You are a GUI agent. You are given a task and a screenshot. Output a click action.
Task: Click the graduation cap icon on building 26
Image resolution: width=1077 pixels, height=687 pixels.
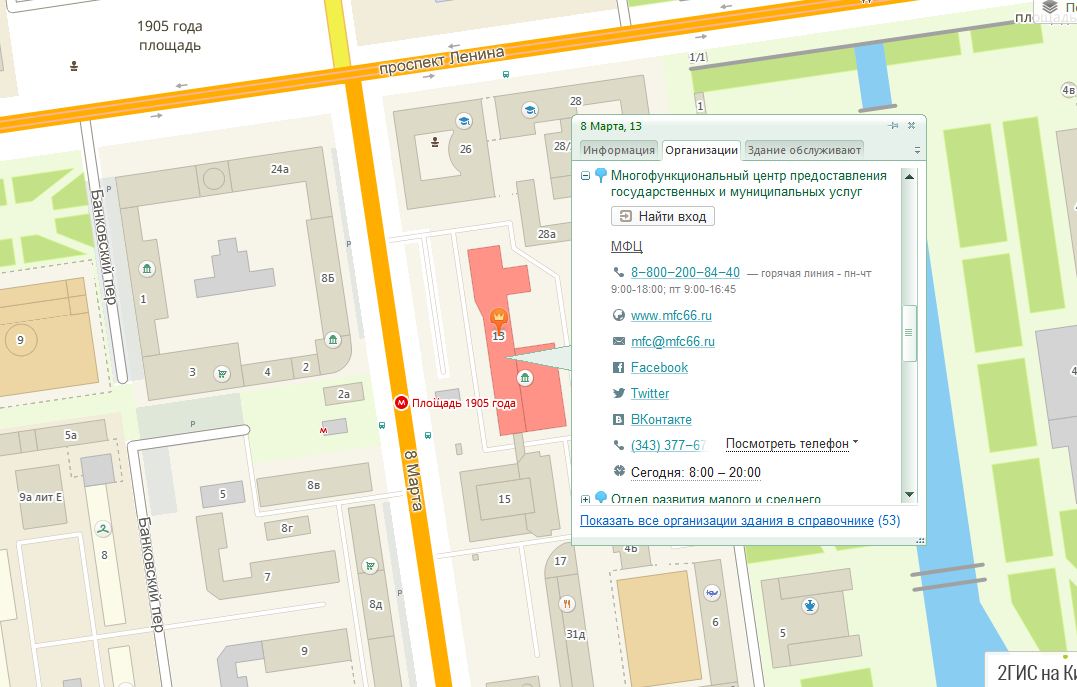coord(464,122)
